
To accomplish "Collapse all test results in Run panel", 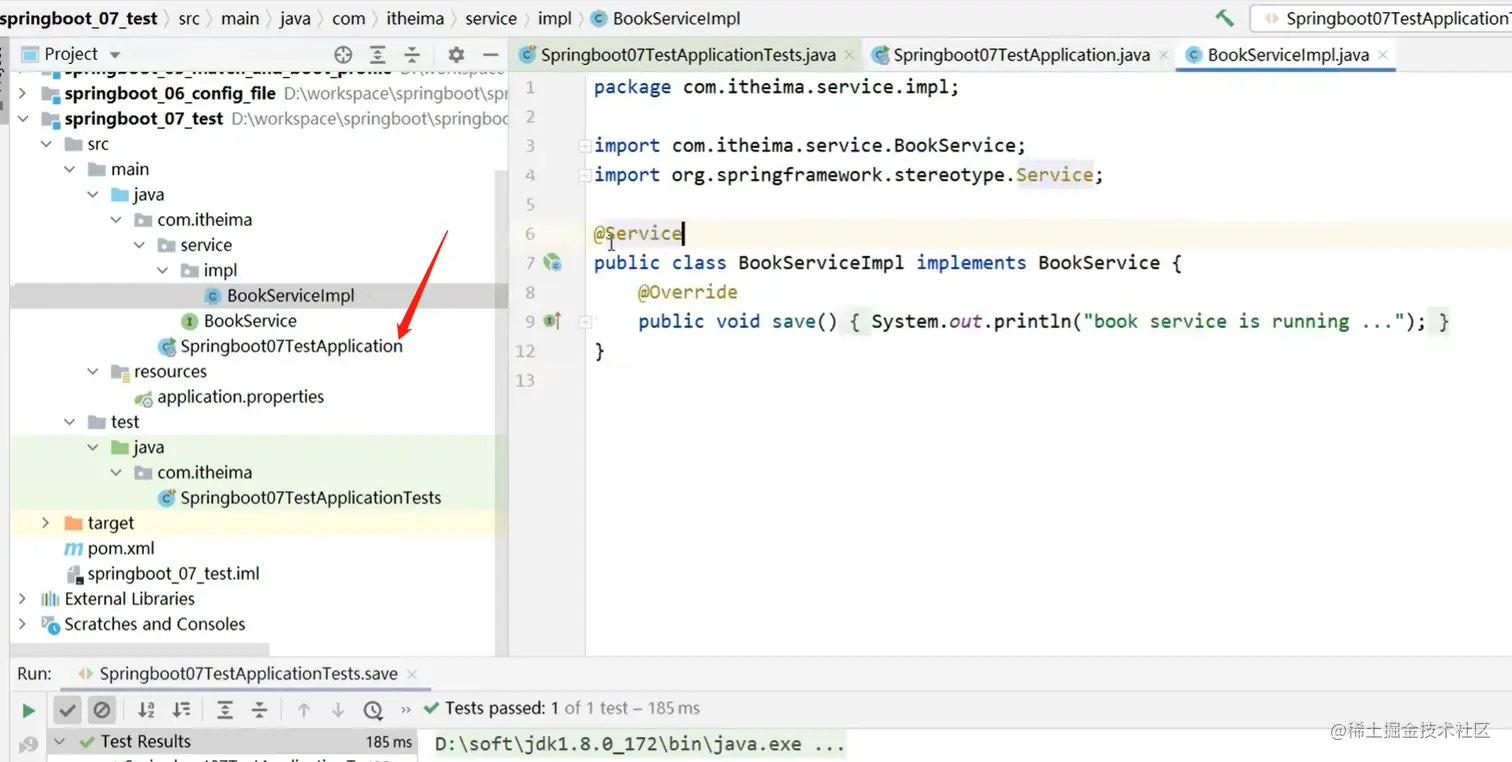I will click(x=259, y=710).
